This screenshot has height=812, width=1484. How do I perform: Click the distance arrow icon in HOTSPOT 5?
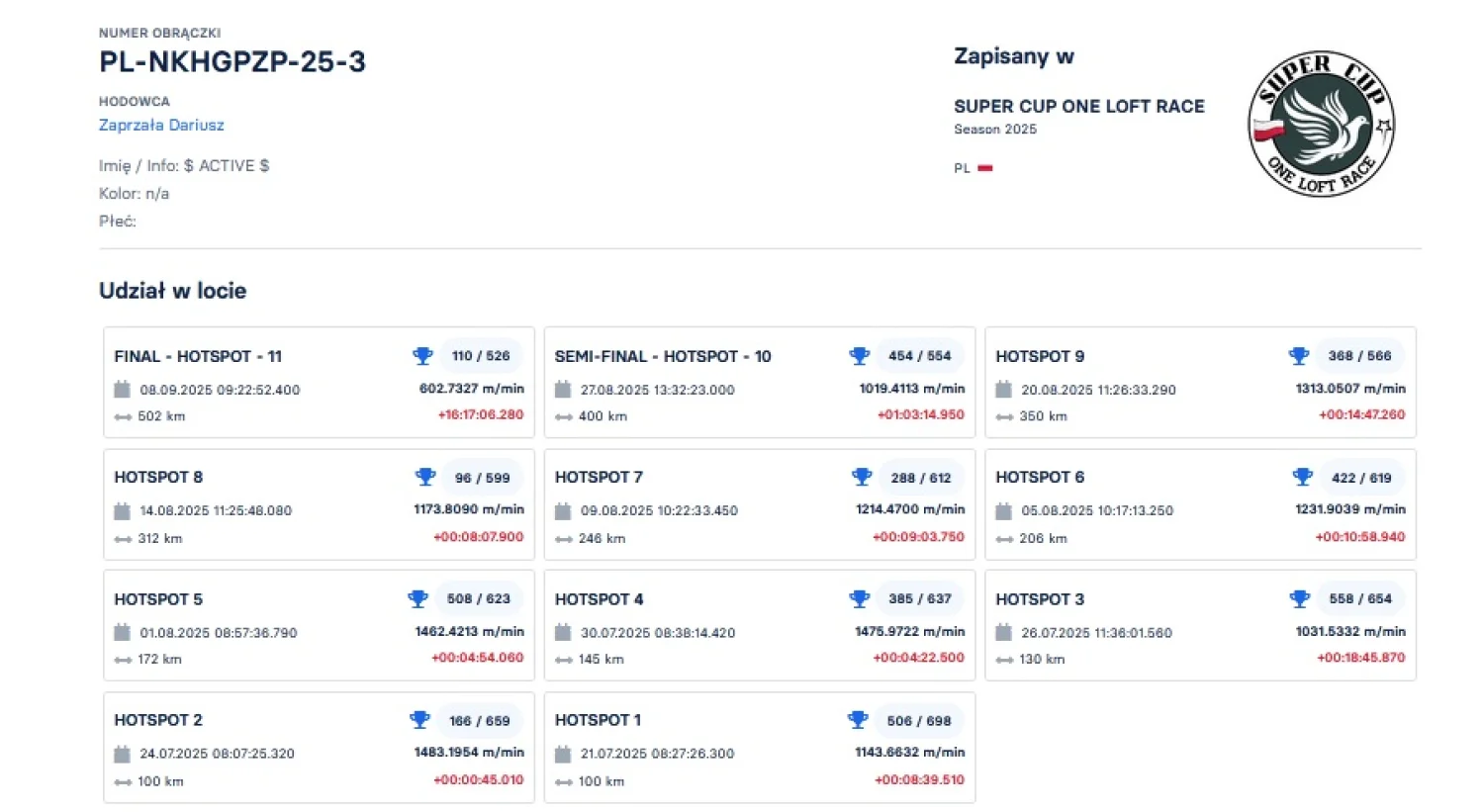tap(123, 660)
